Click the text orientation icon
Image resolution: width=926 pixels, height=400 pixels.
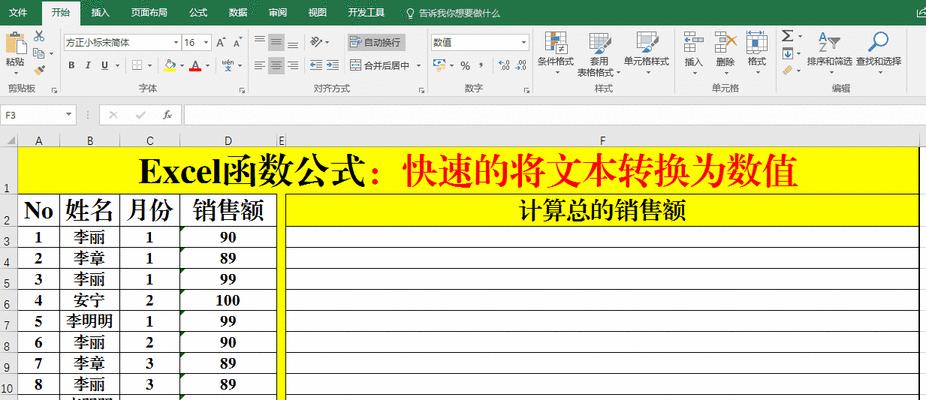[x=317, y=42]
